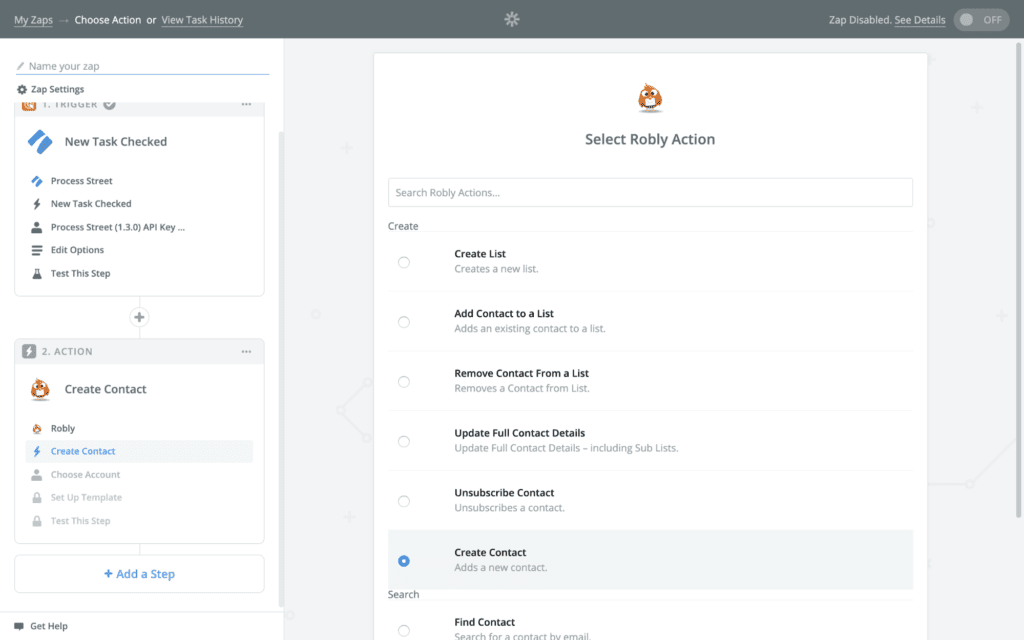Click the small Robly icon in action step
Image resolution: width=1024 pixels, height=640 pixels.
[37, 428]
